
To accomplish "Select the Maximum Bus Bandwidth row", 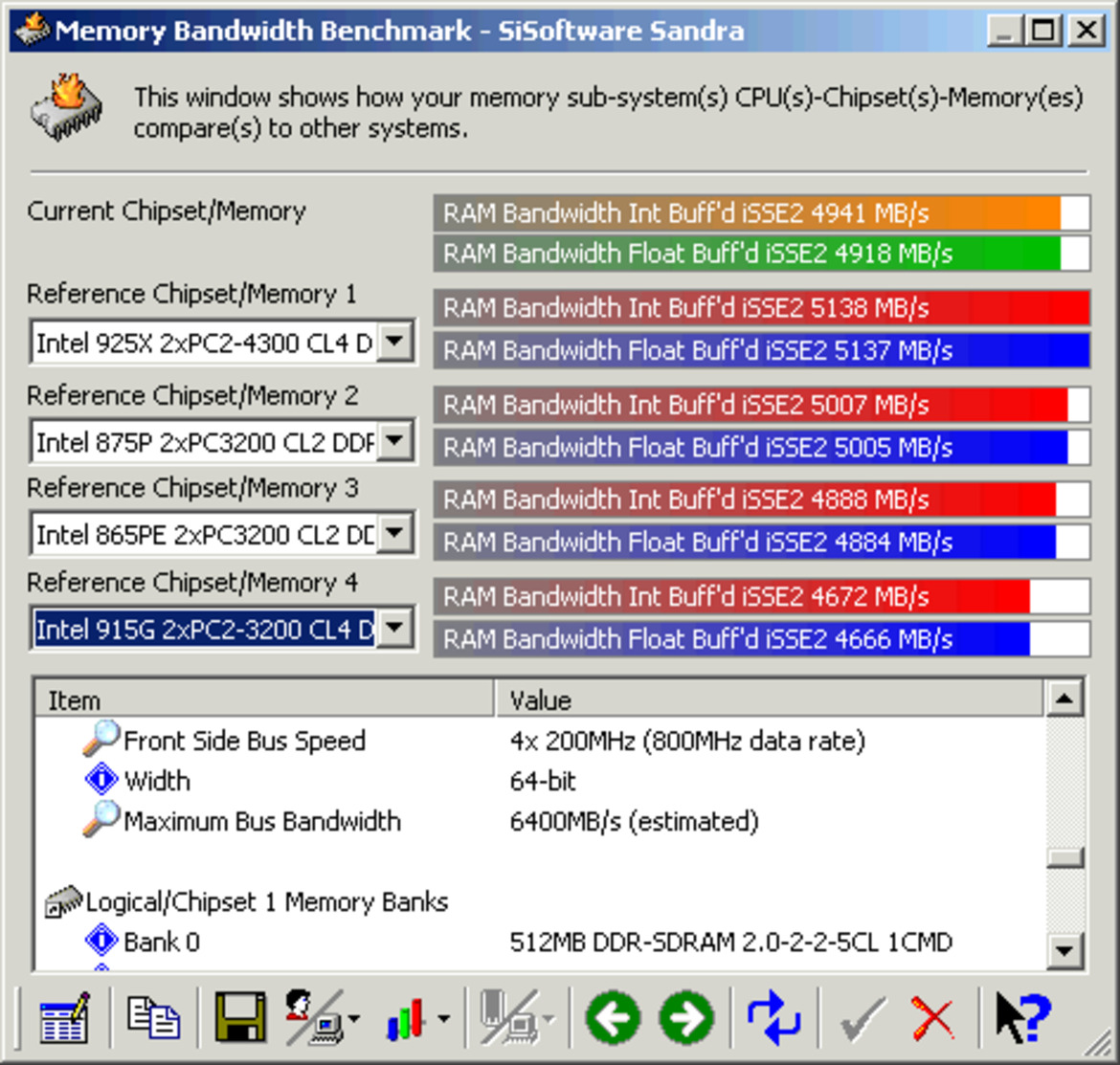I will (540, 821).
